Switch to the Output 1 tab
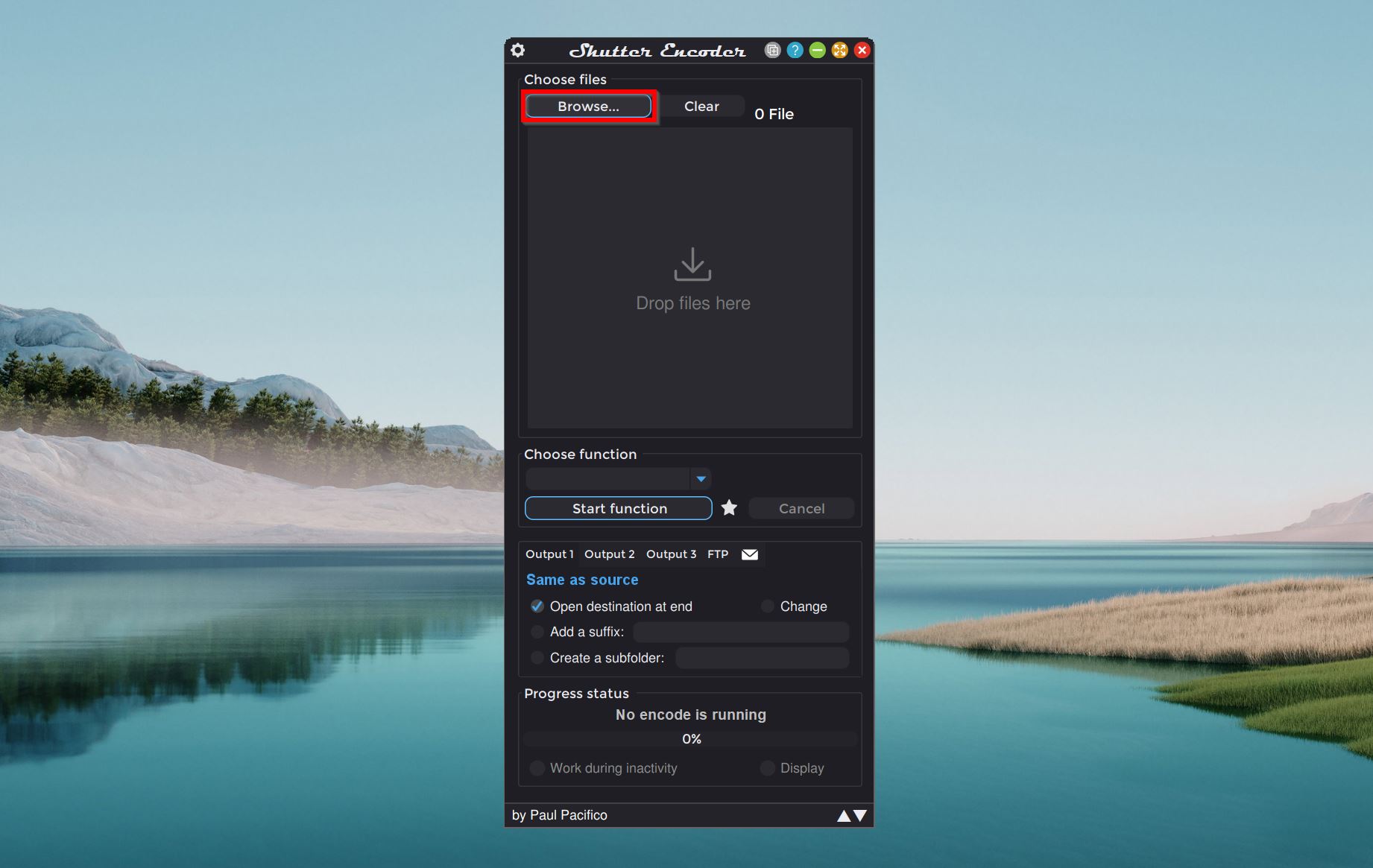The width and height of the screenshot is (1373, 868). 549,554
